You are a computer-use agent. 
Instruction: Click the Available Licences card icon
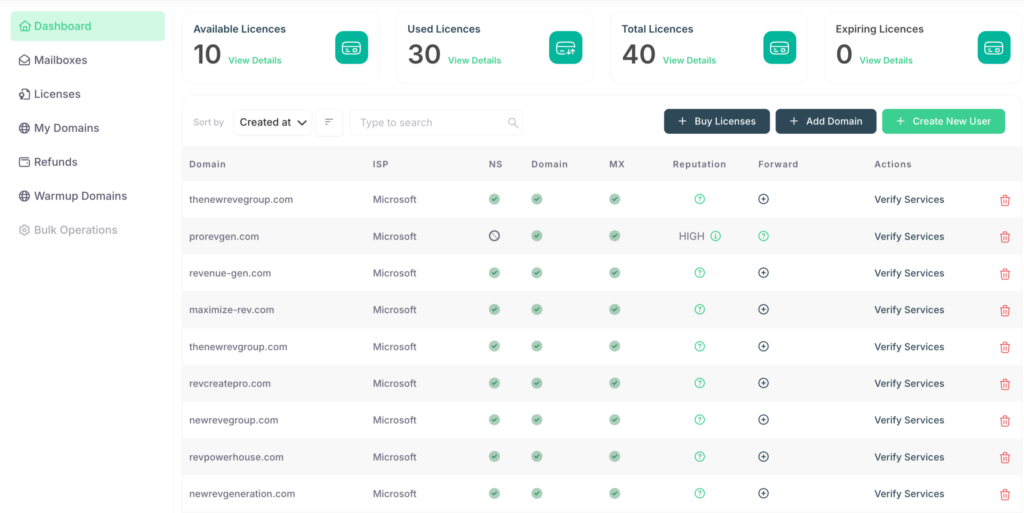(351, 47)
